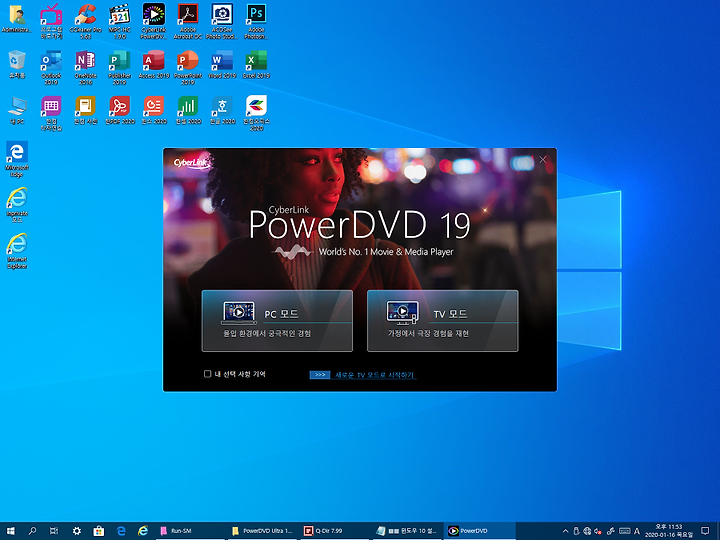The image size is (720, 540).
Task: Open Task View from the taskbar
Action: [54, 531]
